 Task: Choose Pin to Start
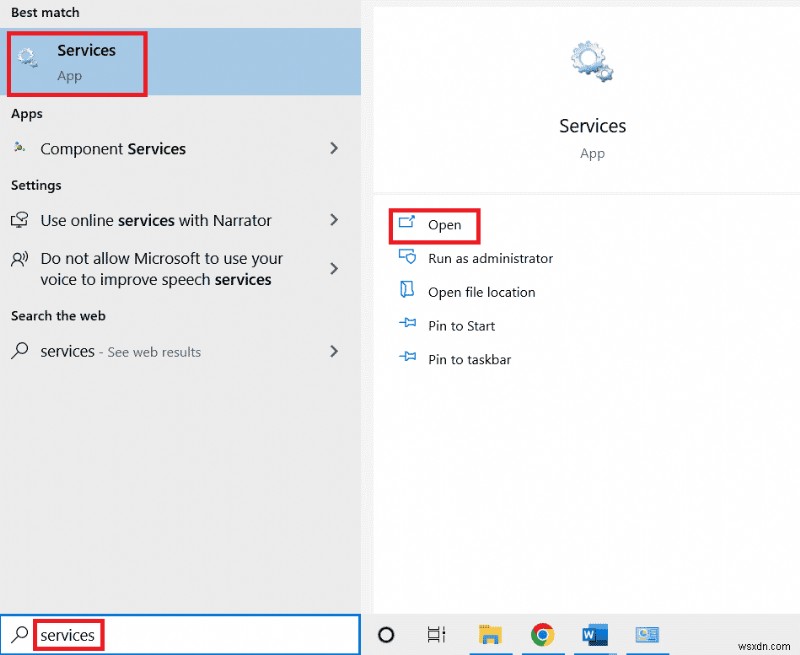coord(461,326)
